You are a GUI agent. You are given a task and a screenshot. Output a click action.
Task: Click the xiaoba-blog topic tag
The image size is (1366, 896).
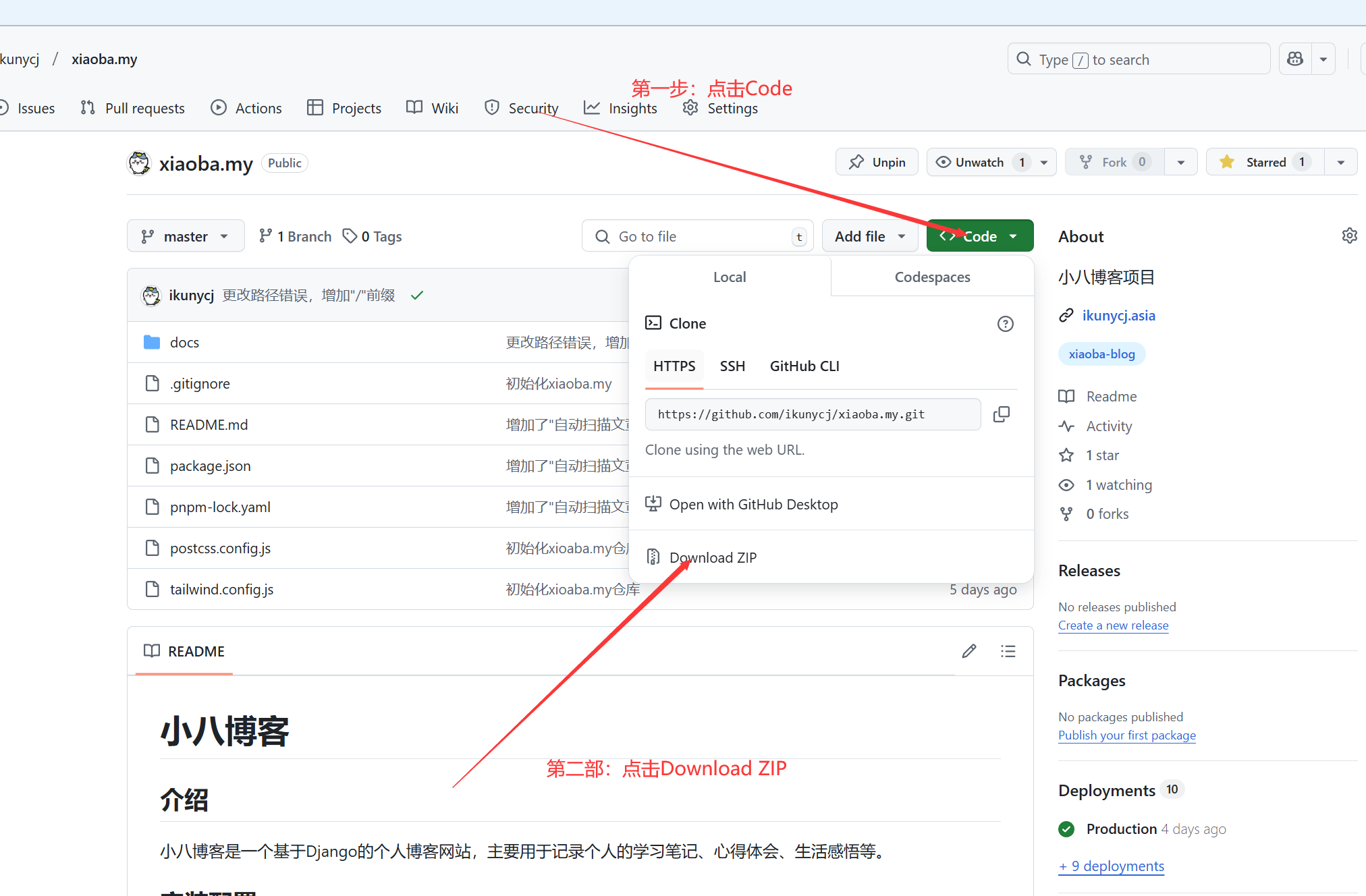1102,354
